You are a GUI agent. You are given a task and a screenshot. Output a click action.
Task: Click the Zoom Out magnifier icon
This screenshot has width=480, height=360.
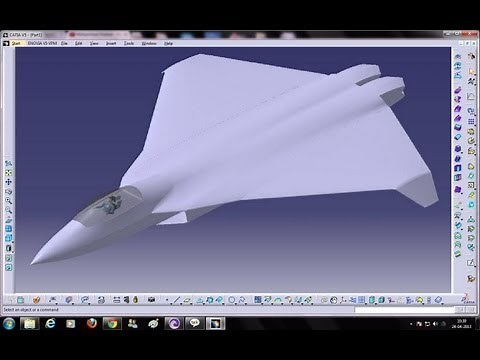(9, 210)
